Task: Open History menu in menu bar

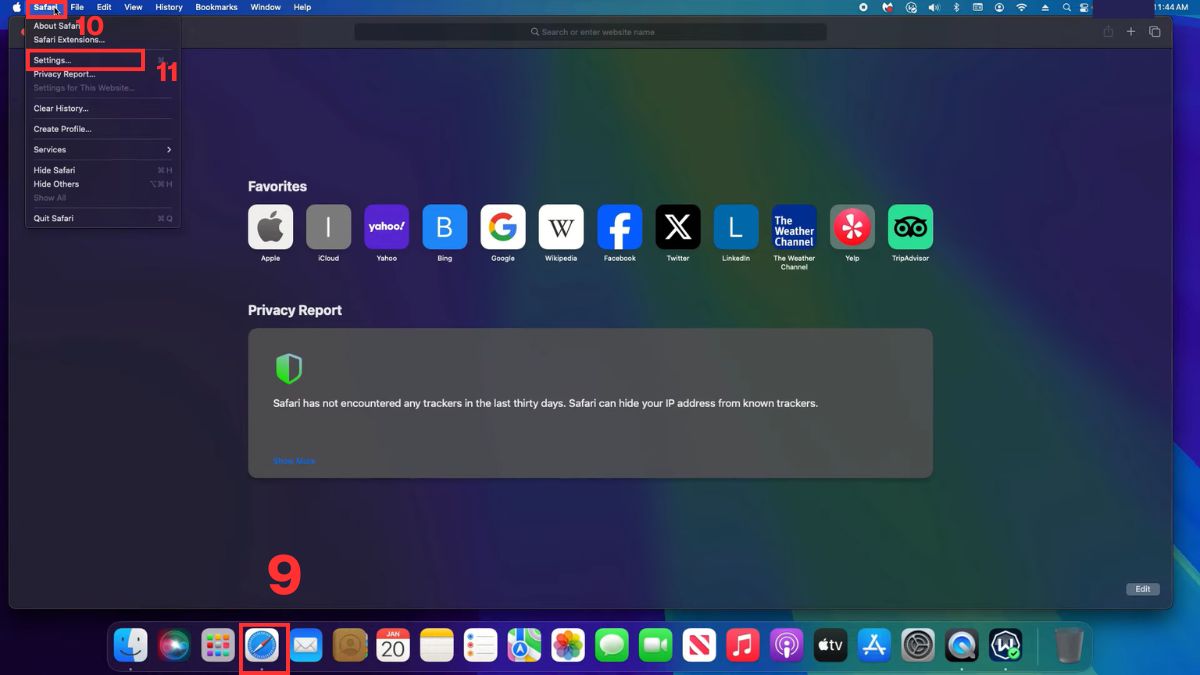Action: pyautogui.click(x=169, y=7)
